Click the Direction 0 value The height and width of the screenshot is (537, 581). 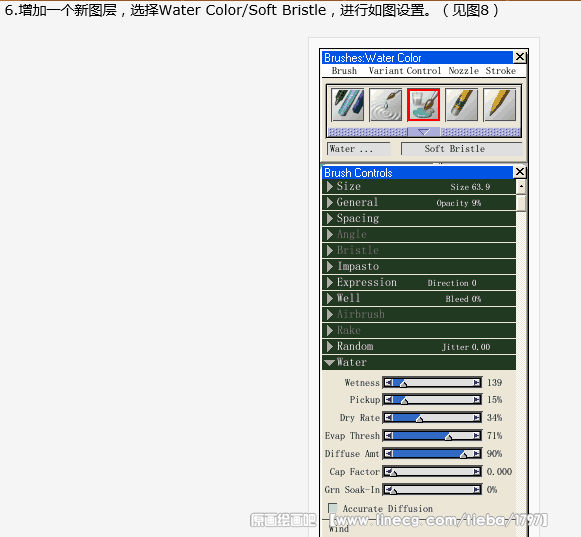[452, 283]
